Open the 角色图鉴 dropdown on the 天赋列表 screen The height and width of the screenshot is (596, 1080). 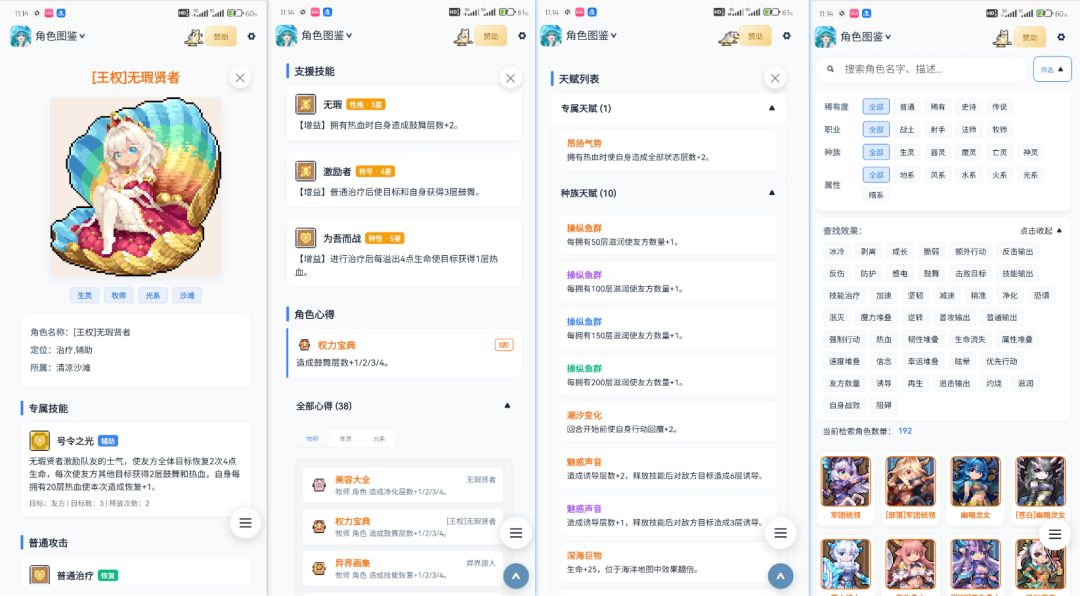591,35
